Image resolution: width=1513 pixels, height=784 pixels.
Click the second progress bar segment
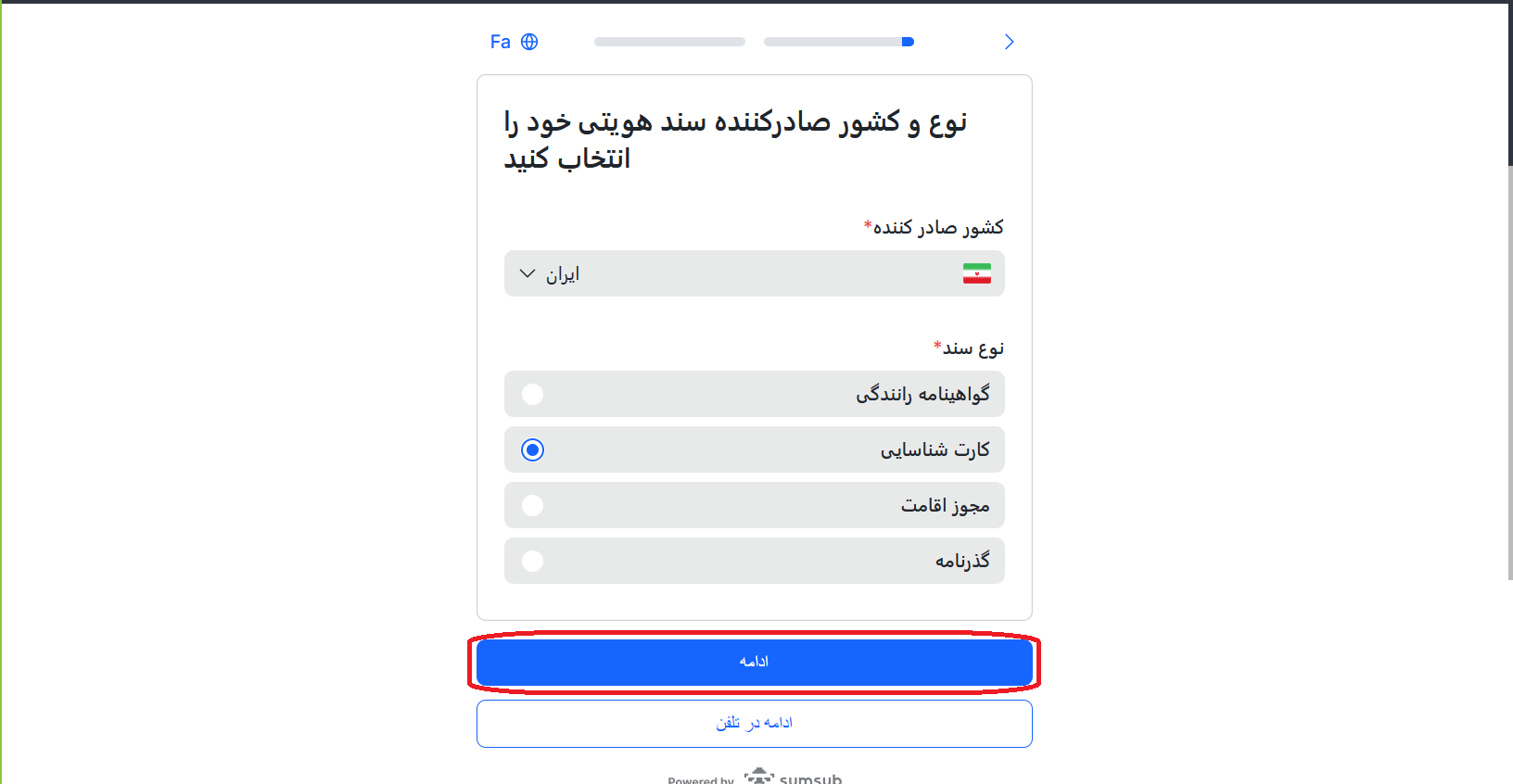[x=838, y=42]
